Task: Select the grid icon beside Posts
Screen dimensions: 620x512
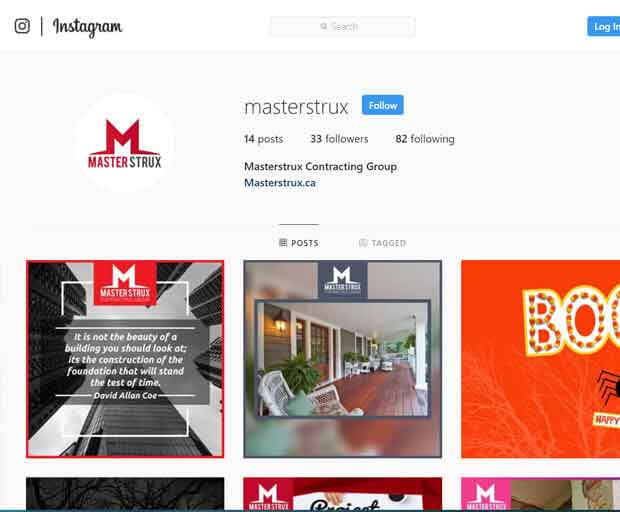Action: pos(283,242)
